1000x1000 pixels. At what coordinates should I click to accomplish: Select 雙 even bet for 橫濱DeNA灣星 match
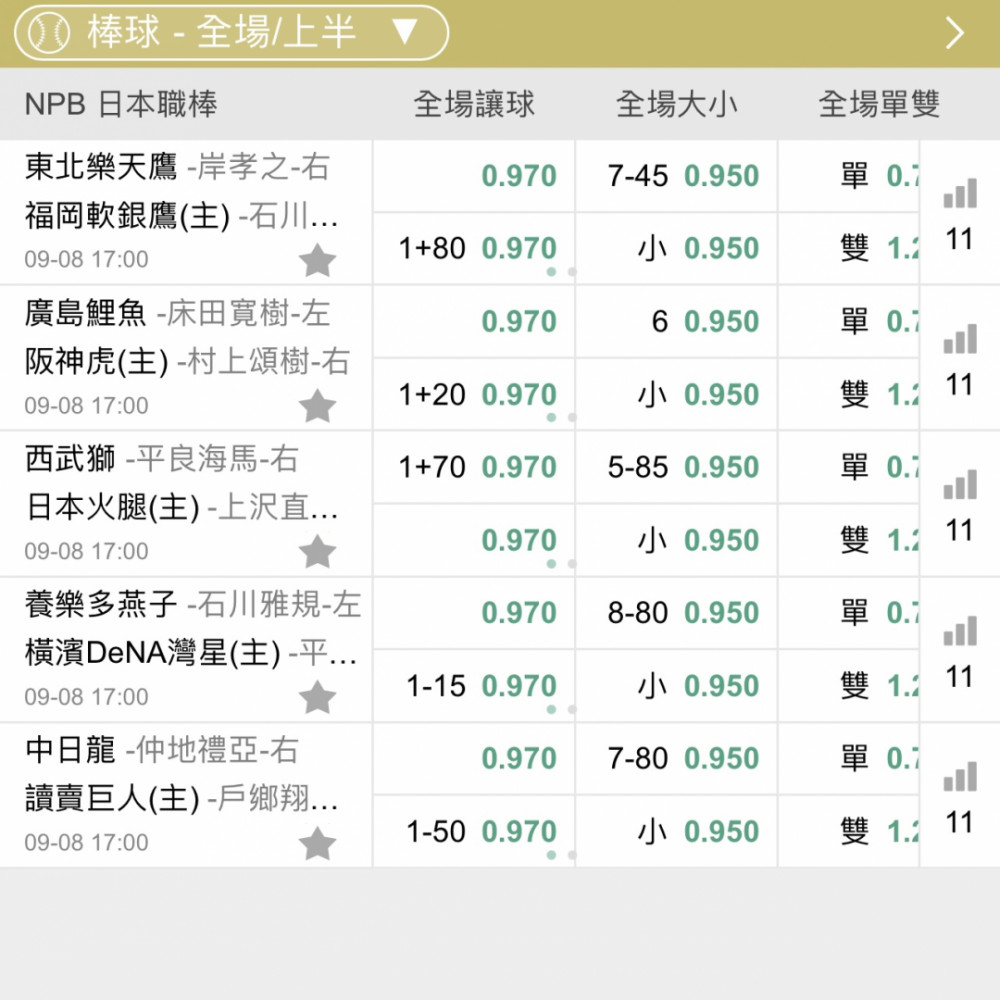[849, 686]
